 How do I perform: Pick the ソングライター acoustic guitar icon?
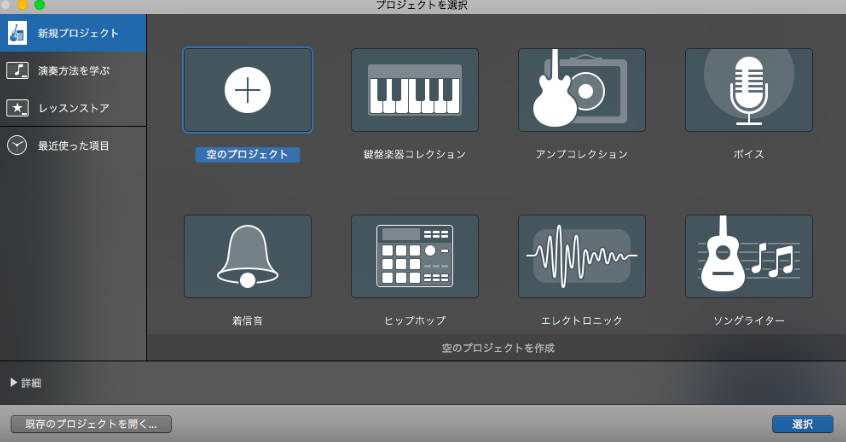[748, 256]
